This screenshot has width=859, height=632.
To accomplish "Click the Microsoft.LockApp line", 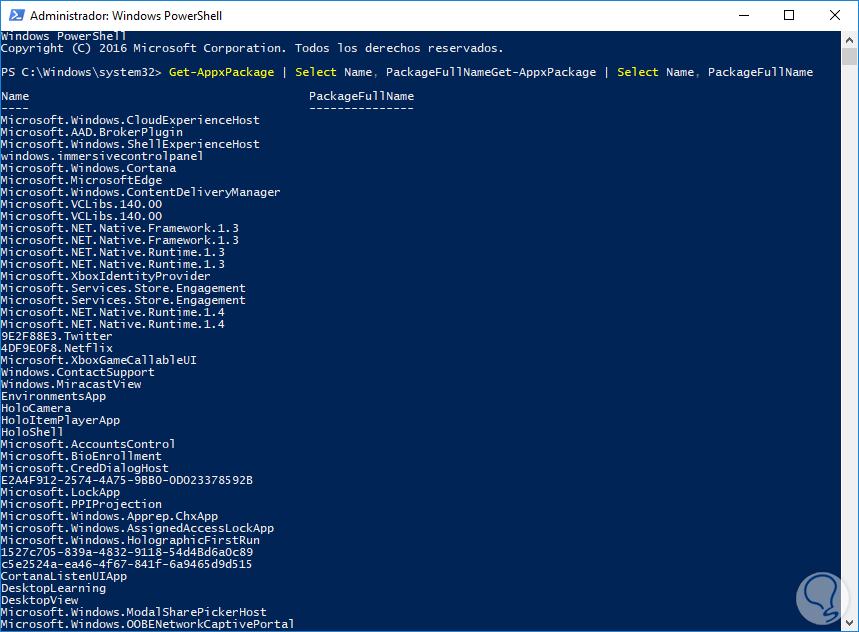I will pos(60,492).
